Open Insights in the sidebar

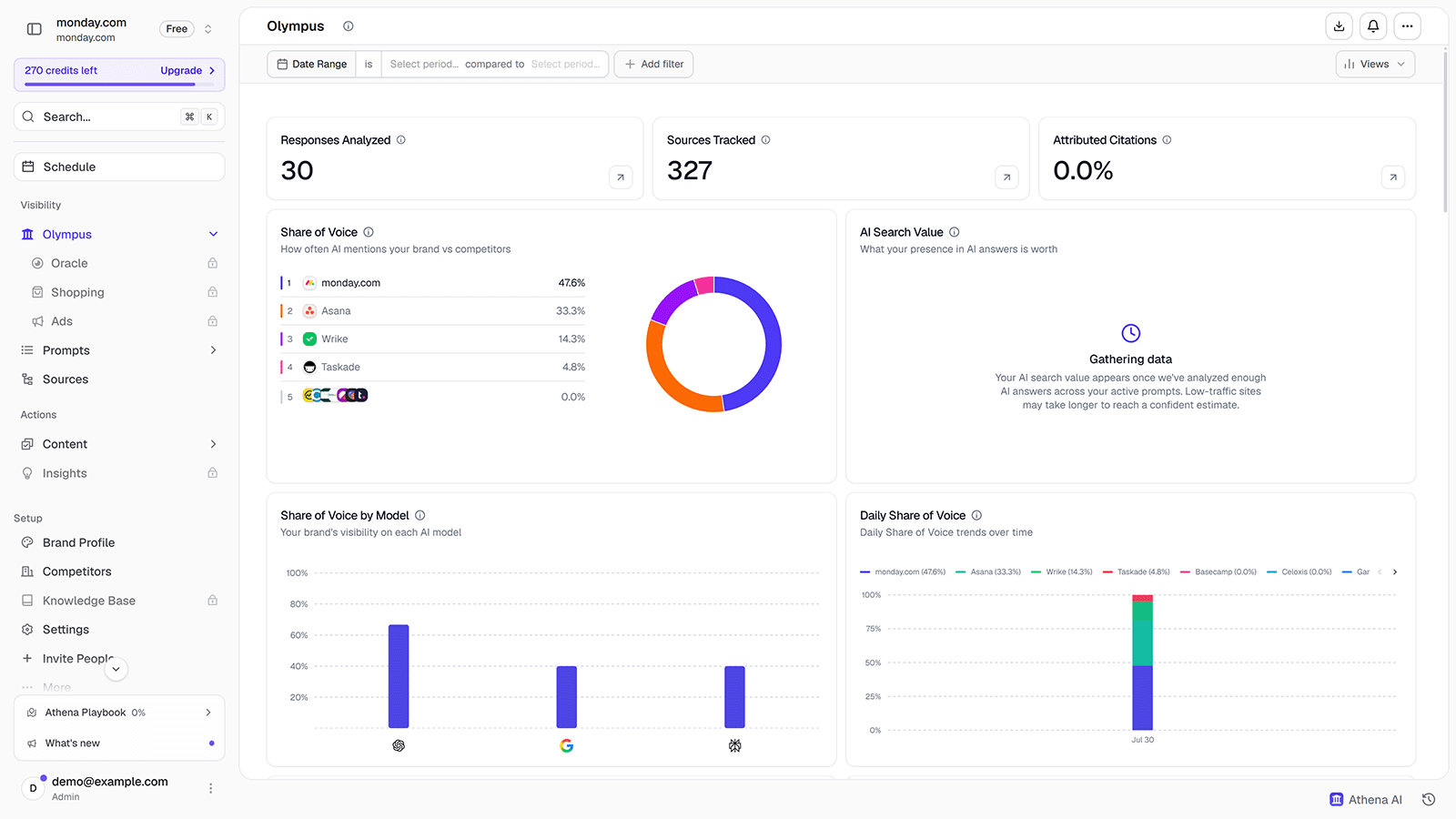coord(65,473)
